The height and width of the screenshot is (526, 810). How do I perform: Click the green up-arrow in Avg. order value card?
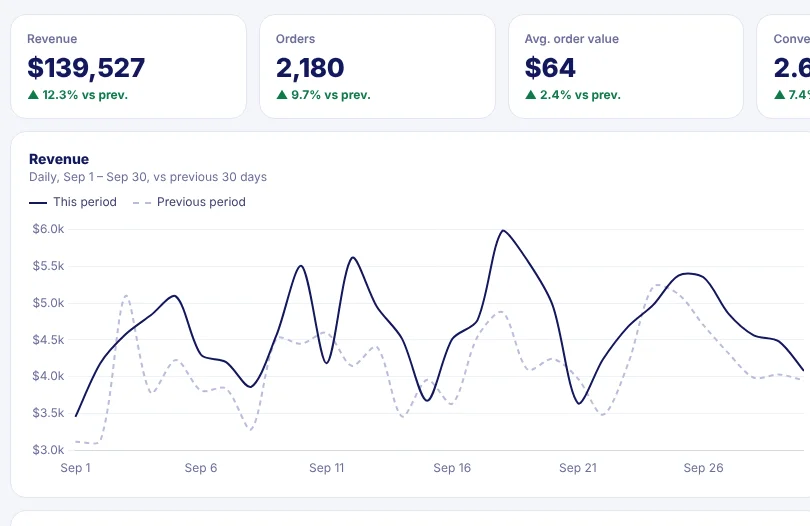click(x=531, y=95)
